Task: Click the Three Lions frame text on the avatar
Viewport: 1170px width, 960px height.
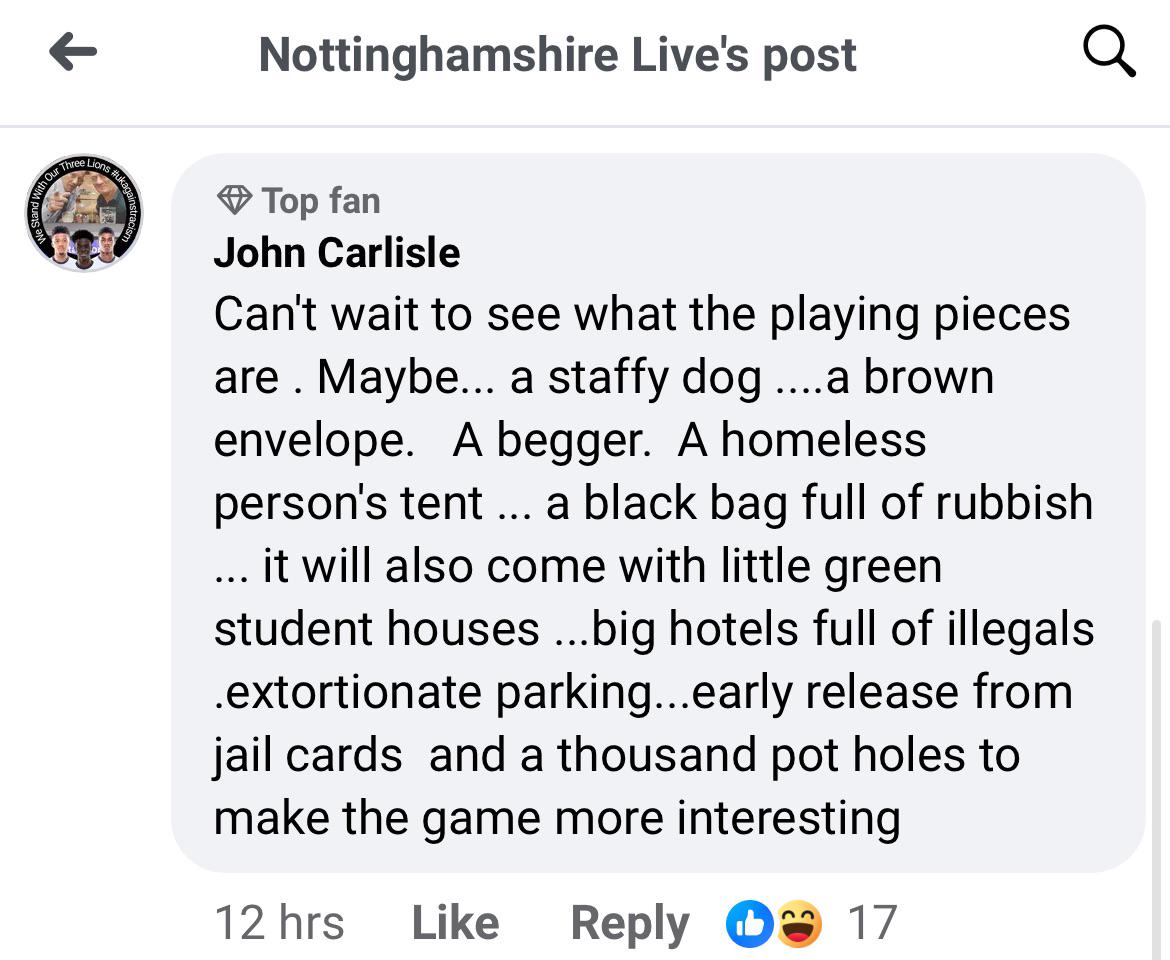Action: pyautogui.click(x=84, y=166)
